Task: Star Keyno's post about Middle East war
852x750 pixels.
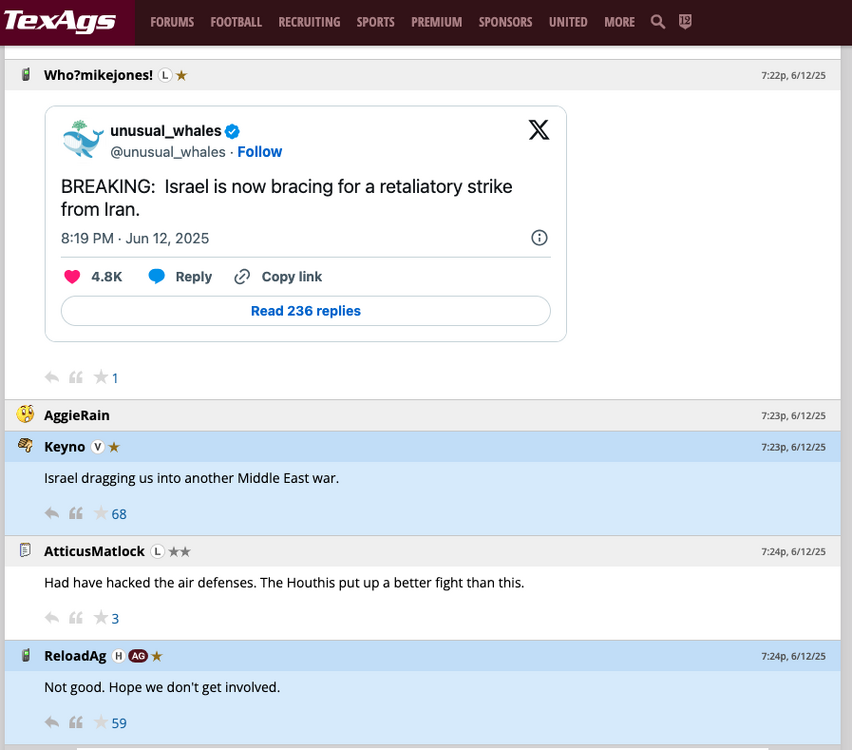Action: click(x=100, y=514)
